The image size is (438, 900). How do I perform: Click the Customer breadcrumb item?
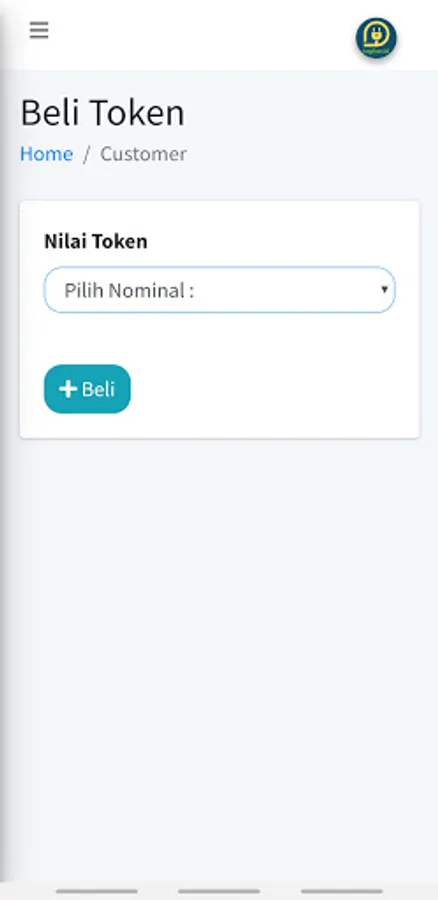pos(144,154)
